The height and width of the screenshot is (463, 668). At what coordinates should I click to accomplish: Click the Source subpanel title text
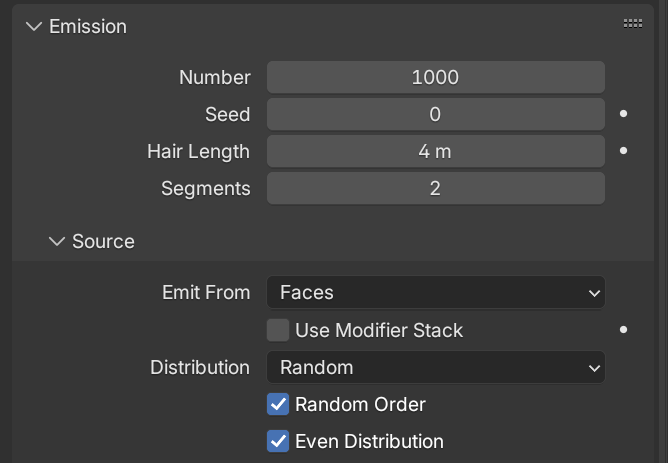click(x=103, y=242)
